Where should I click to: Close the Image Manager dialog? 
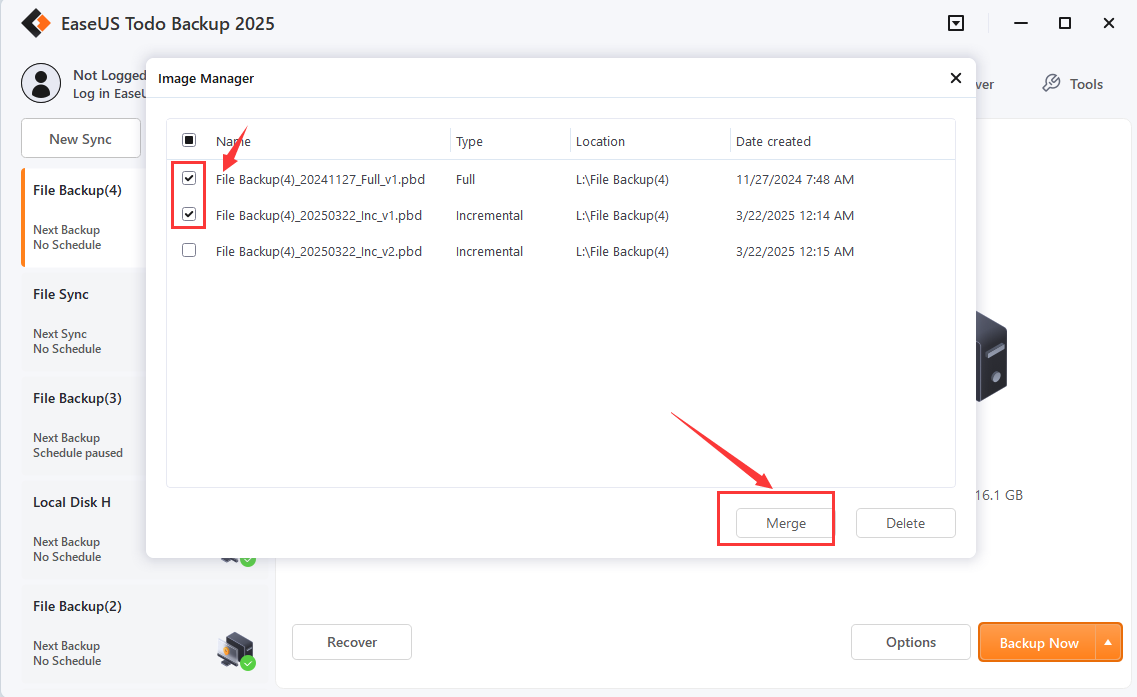coord(956,78)
